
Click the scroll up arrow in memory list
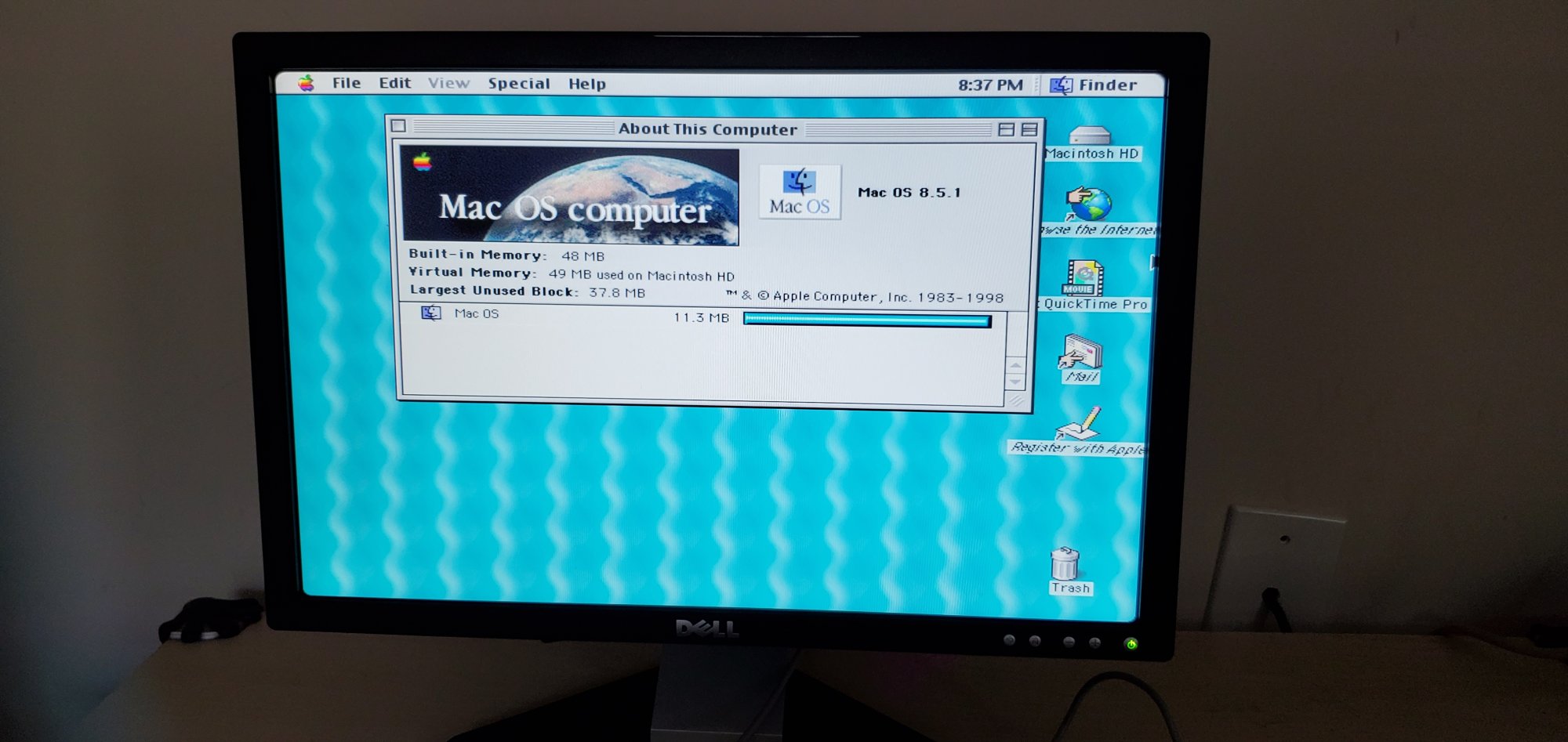pos(1015,365)
